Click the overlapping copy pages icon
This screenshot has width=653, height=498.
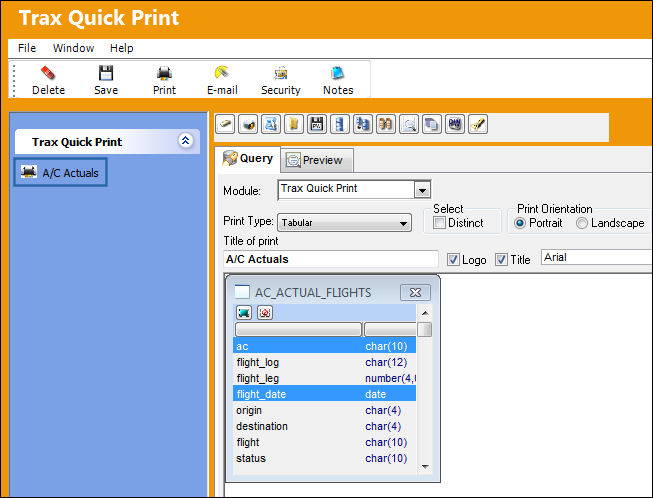tap(431, 124)
